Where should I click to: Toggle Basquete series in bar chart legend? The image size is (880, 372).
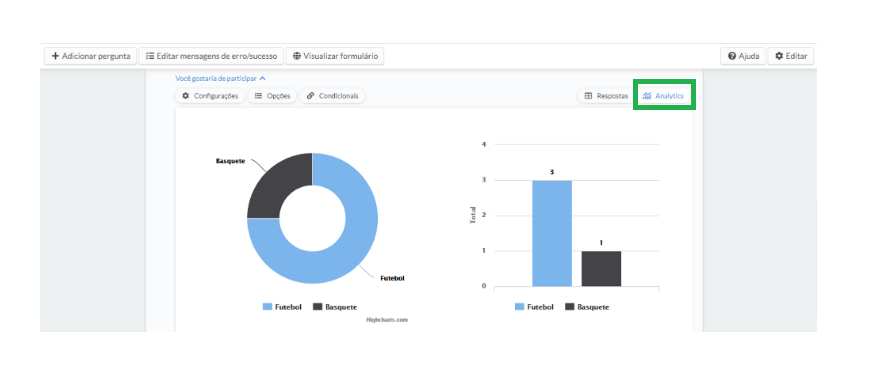[587, 307]
